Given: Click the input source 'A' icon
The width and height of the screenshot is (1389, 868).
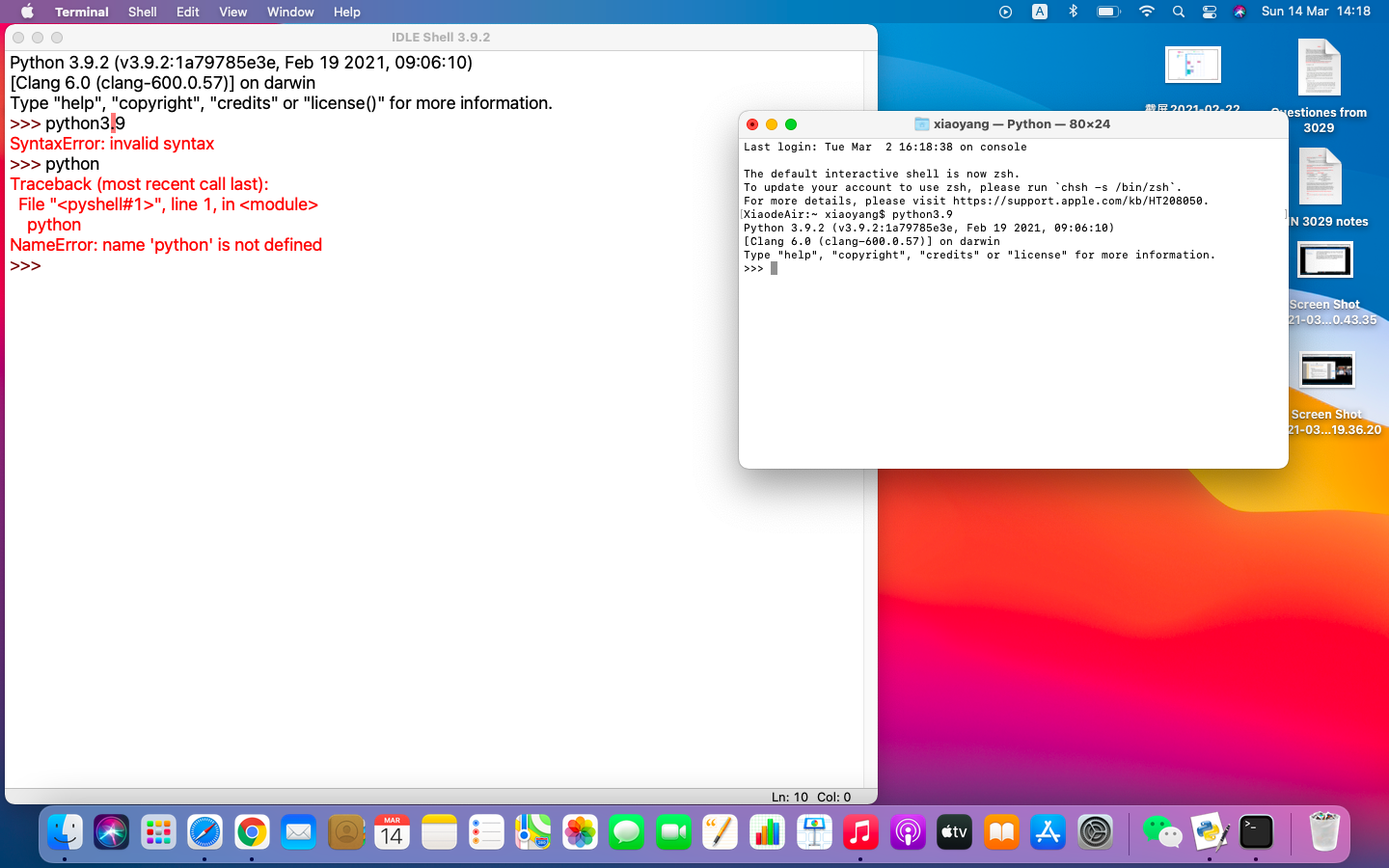Looking at the screenshot, I should (1040, 12).
